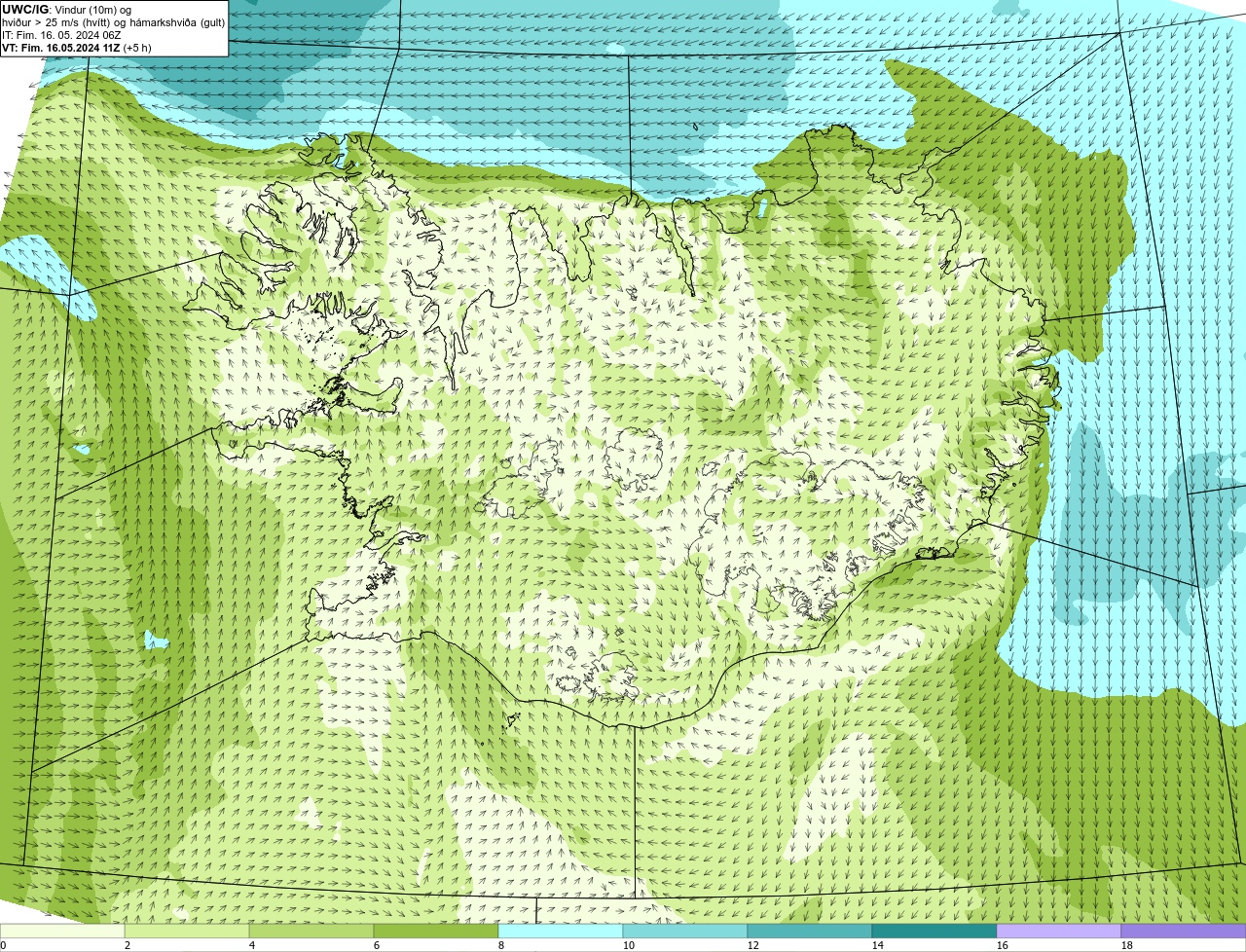The width and height of the screenshot is (1246, 952).
Task: Click the olive green 6–8 m/s legend swatch
Action: pyautogui.click(x=436, y=932)
